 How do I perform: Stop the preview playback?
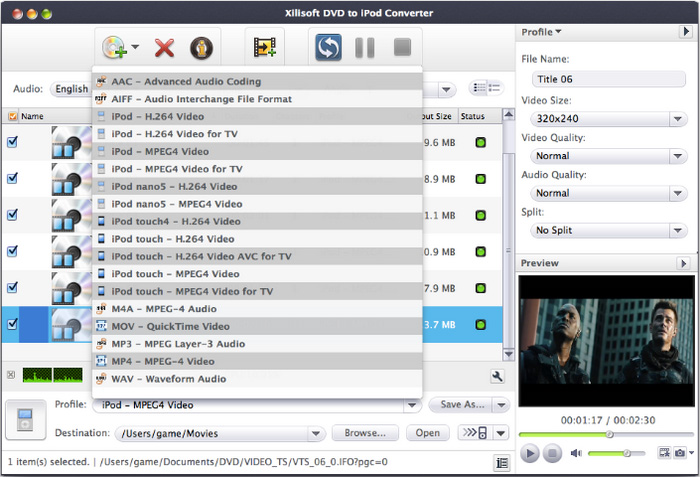pos(552,453)
